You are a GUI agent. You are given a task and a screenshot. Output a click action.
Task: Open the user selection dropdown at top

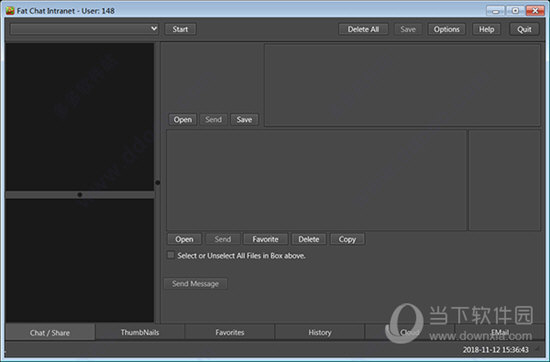84,29
